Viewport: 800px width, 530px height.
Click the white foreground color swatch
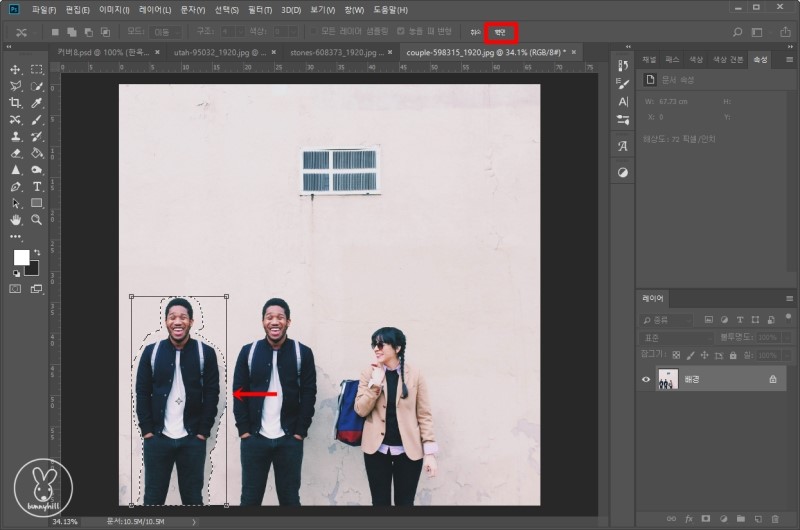click(21, 257)
